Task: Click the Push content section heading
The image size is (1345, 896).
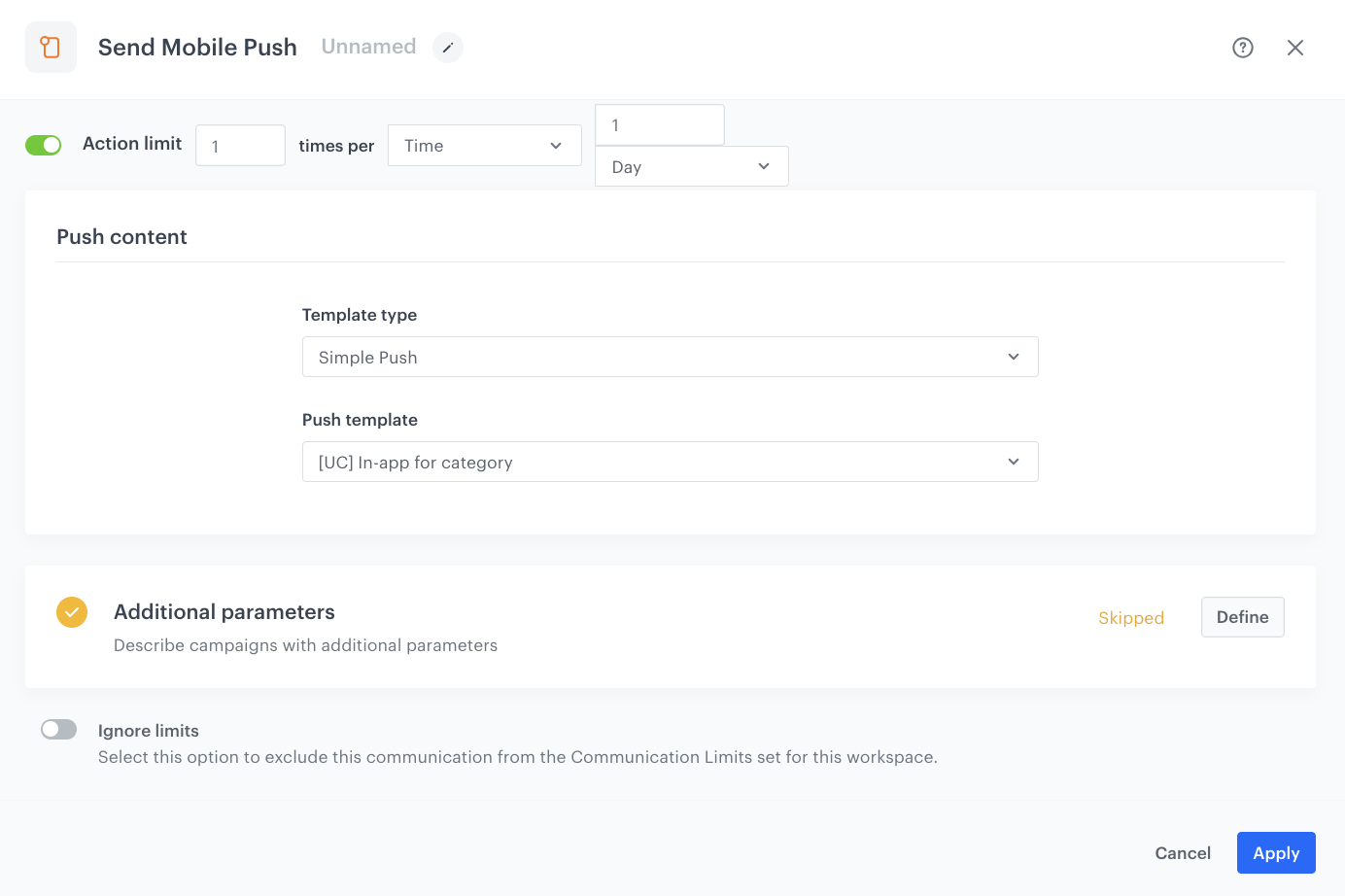Action: (x=121, y=236)
